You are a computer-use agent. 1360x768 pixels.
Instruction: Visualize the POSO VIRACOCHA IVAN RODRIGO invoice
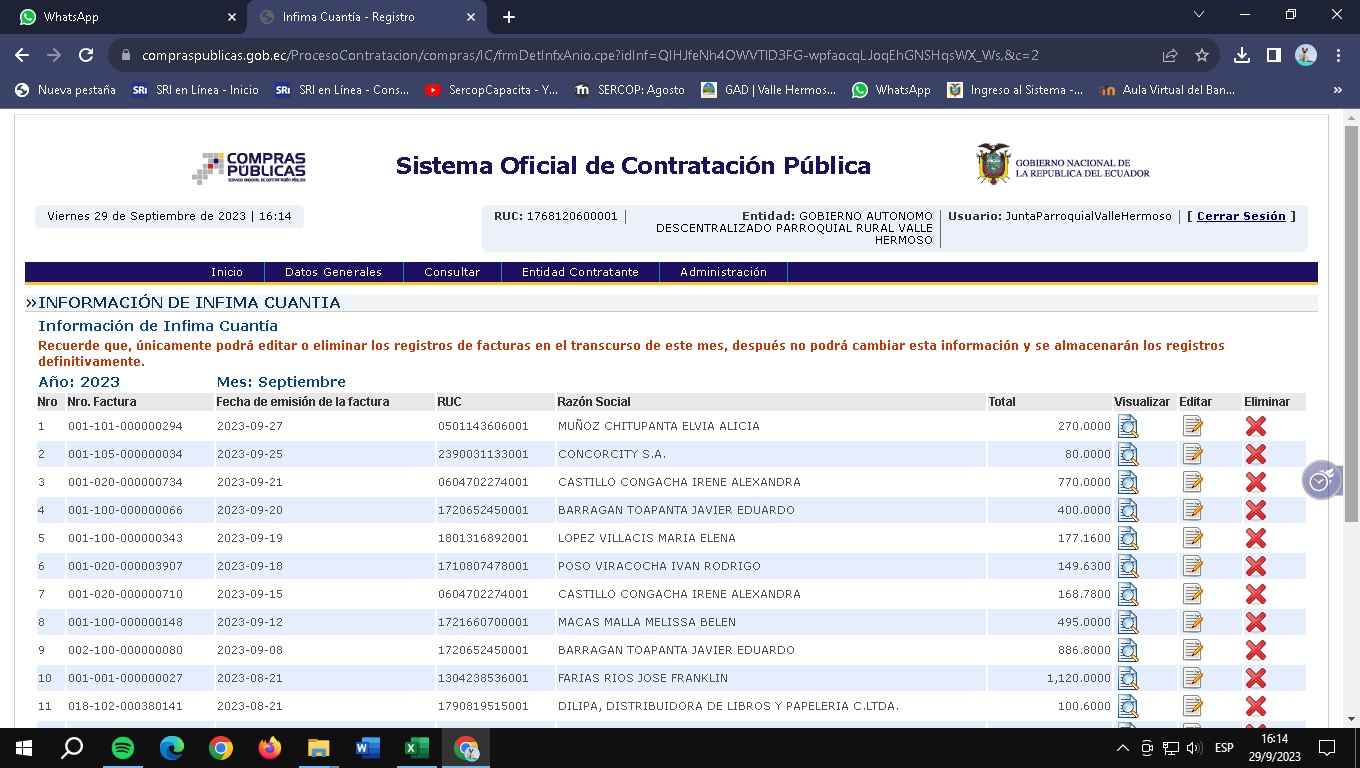(1127, 566)
